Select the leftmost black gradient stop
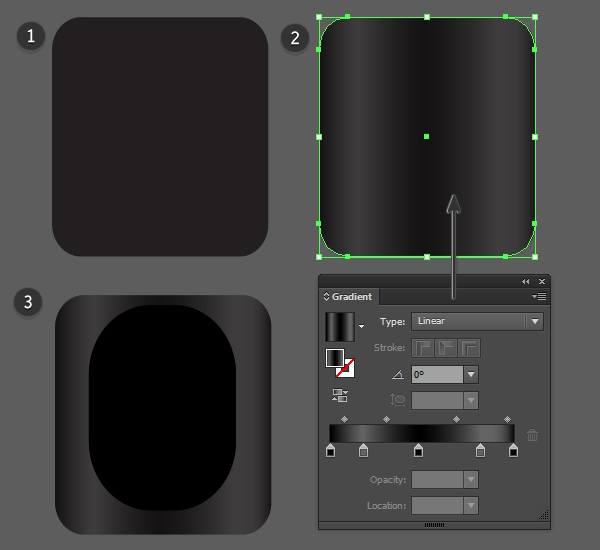This screenshot has width=600, height=550. tap(331, 450)
